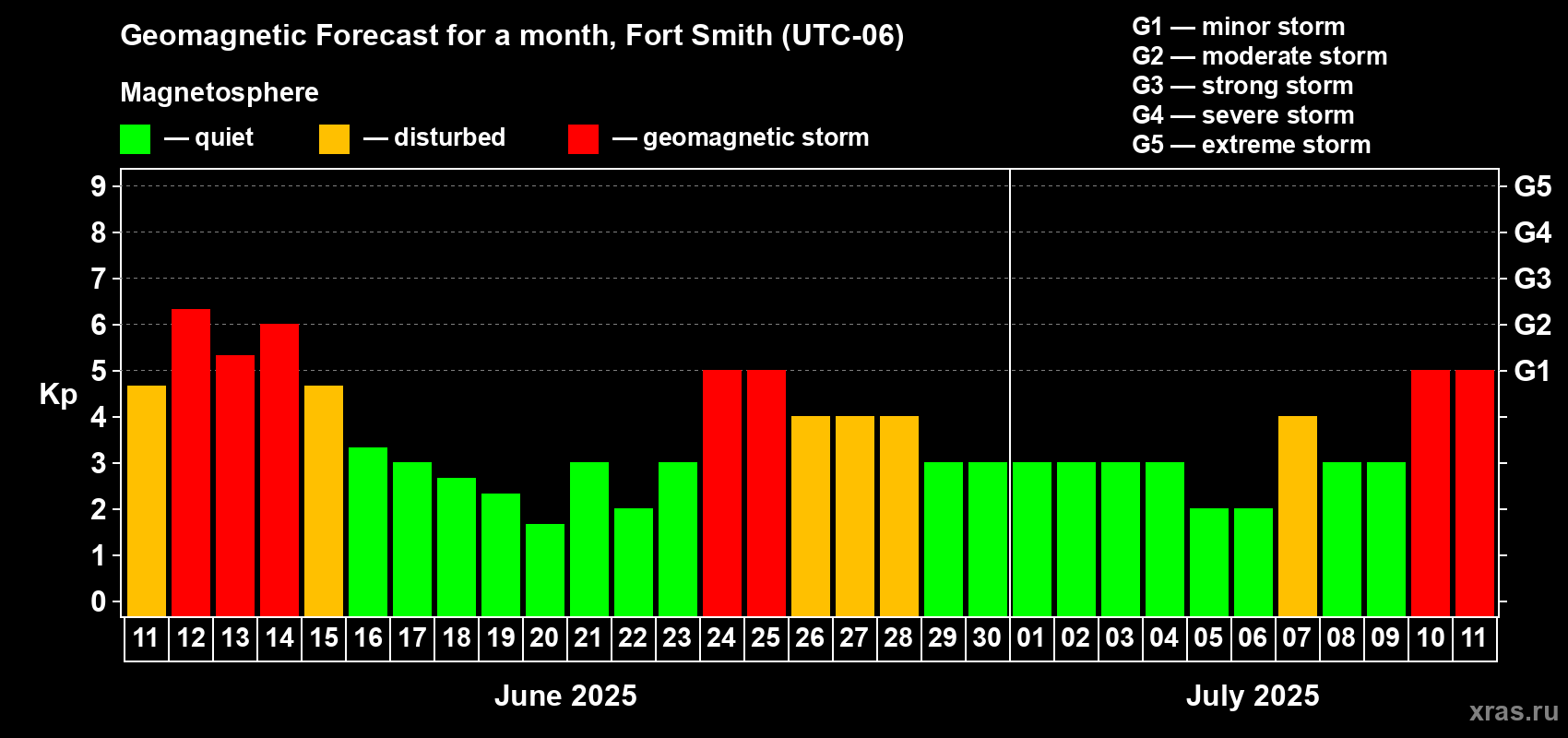Click the date label '12' under June

click(191, 637)
